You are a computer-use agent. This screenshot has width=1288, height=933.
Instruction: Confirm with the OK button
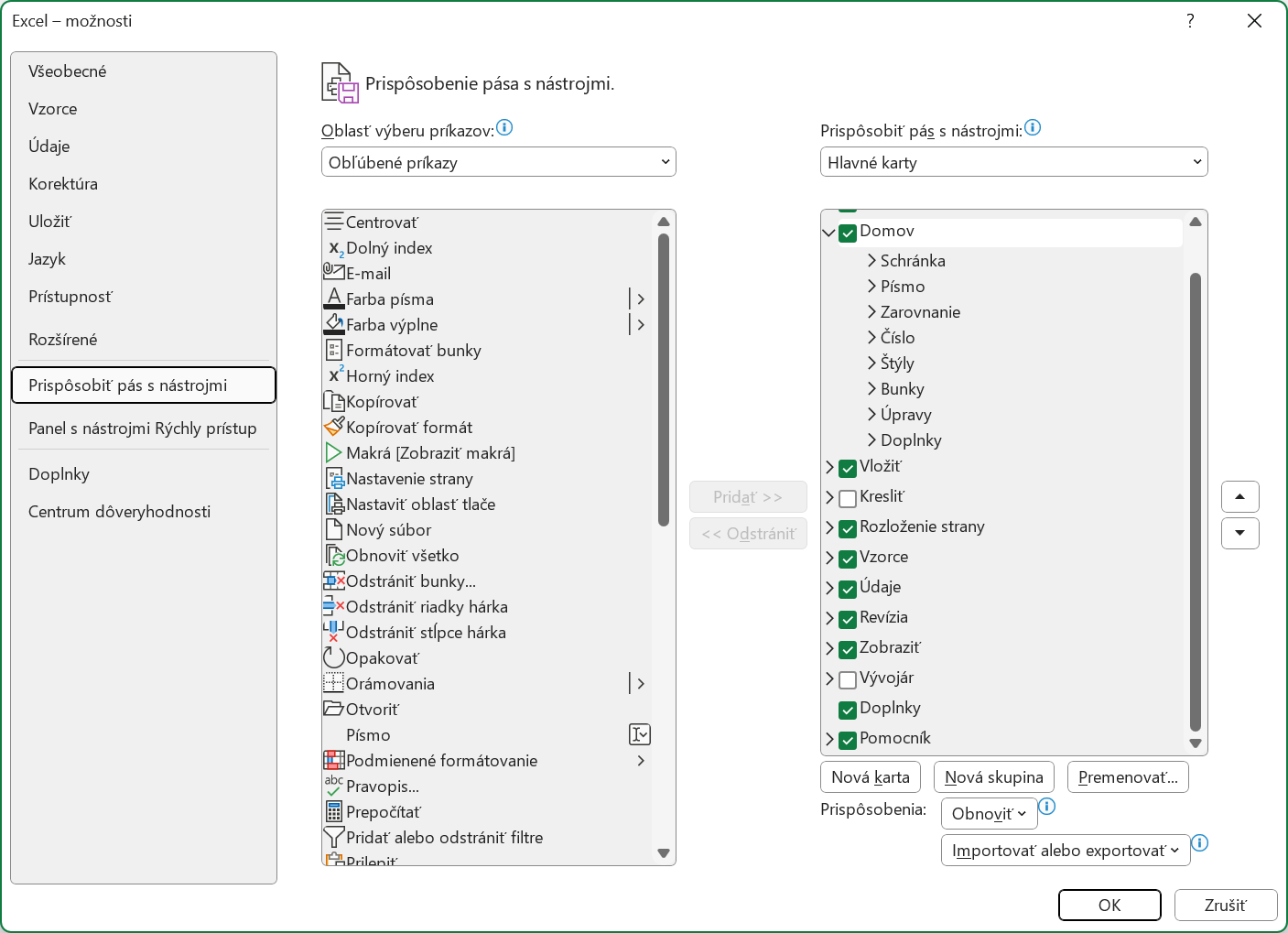pos(1109,905)
